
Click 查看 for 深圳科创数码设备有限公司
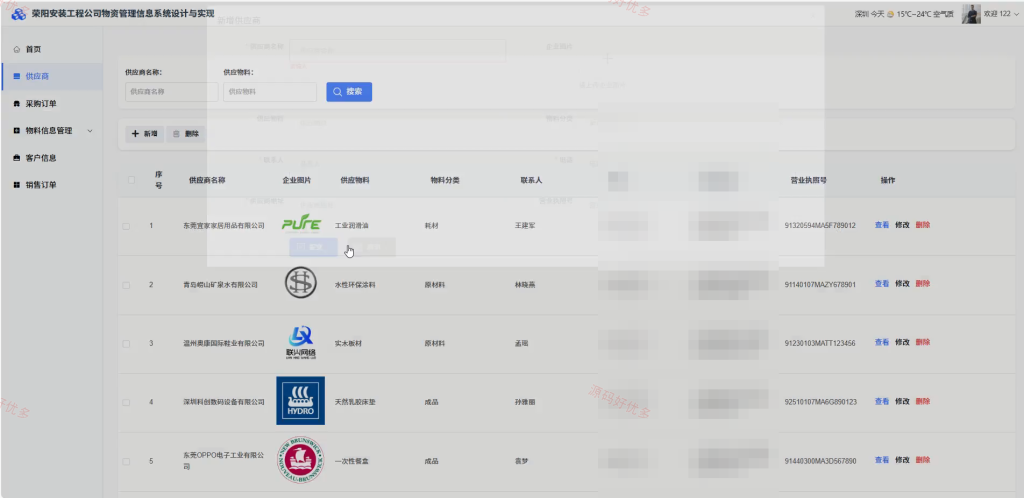pos(882,401)
